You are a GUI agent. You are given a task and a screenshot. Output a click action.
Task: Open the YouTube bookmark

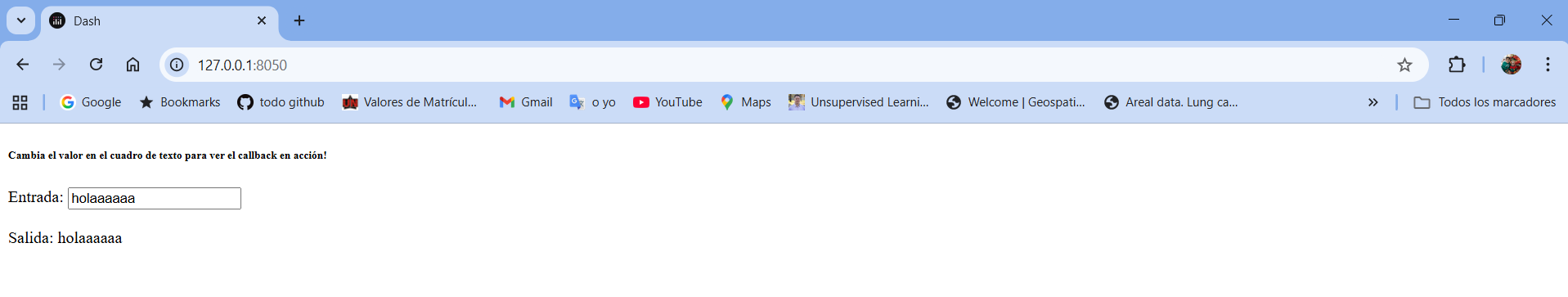667,102
